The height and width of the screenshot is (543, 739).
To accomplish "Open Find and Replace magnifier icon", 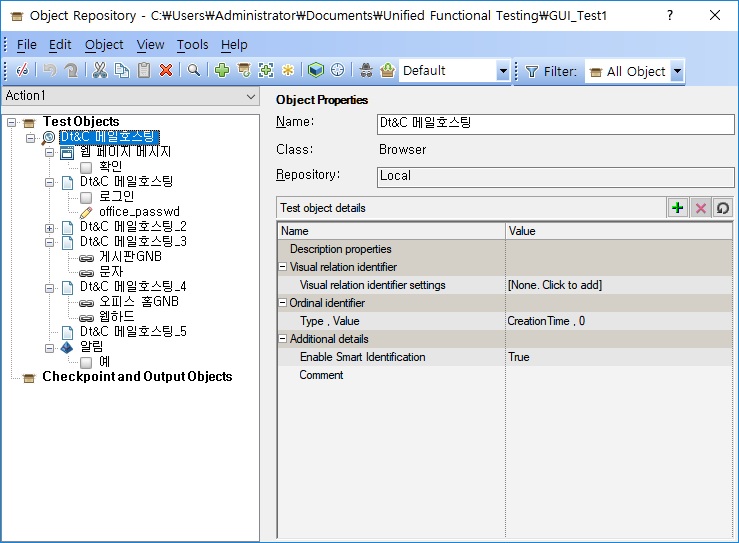I will [x=194, y=71].
